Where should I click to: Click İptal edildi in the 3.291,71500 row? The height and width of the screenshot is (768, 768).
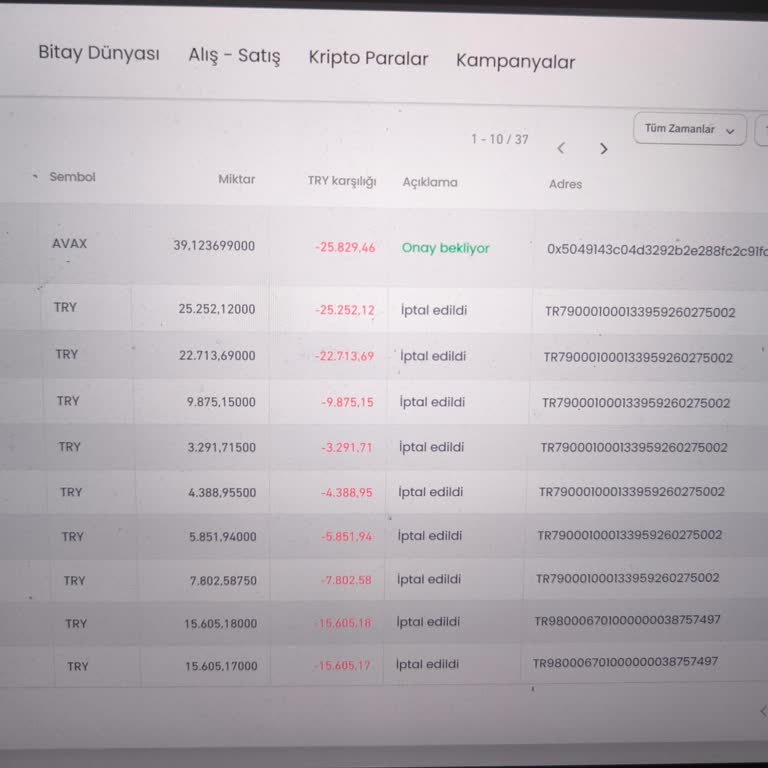tap(432, 447)
